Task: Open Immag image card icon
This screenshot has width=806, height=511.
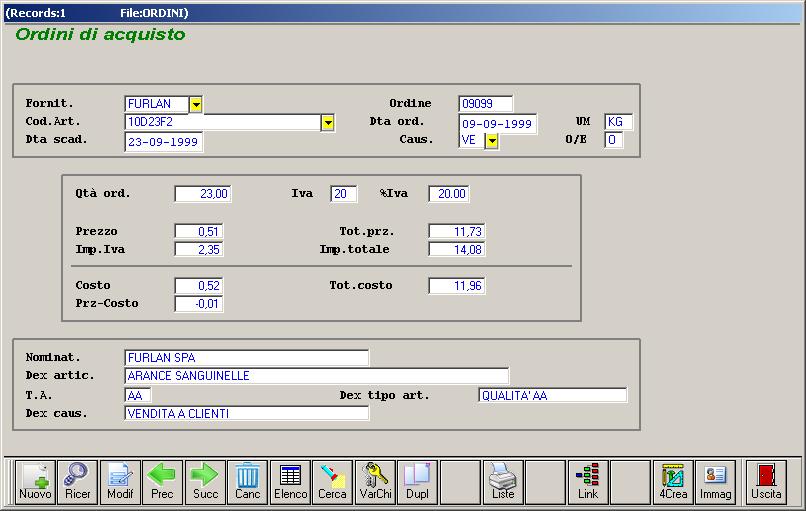Action: tap(716, 481)
